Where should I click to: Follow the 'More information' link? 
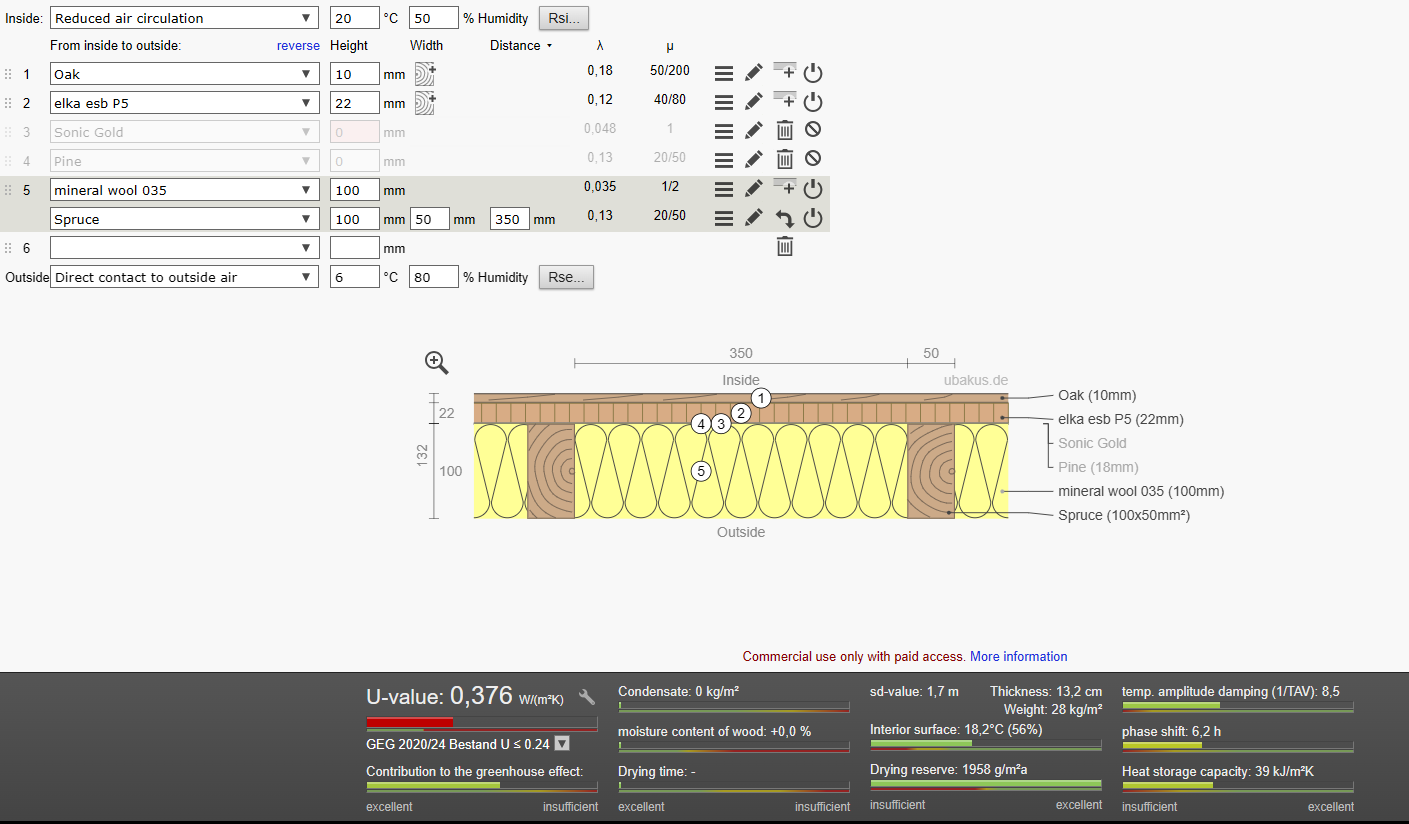(1019, 657)
